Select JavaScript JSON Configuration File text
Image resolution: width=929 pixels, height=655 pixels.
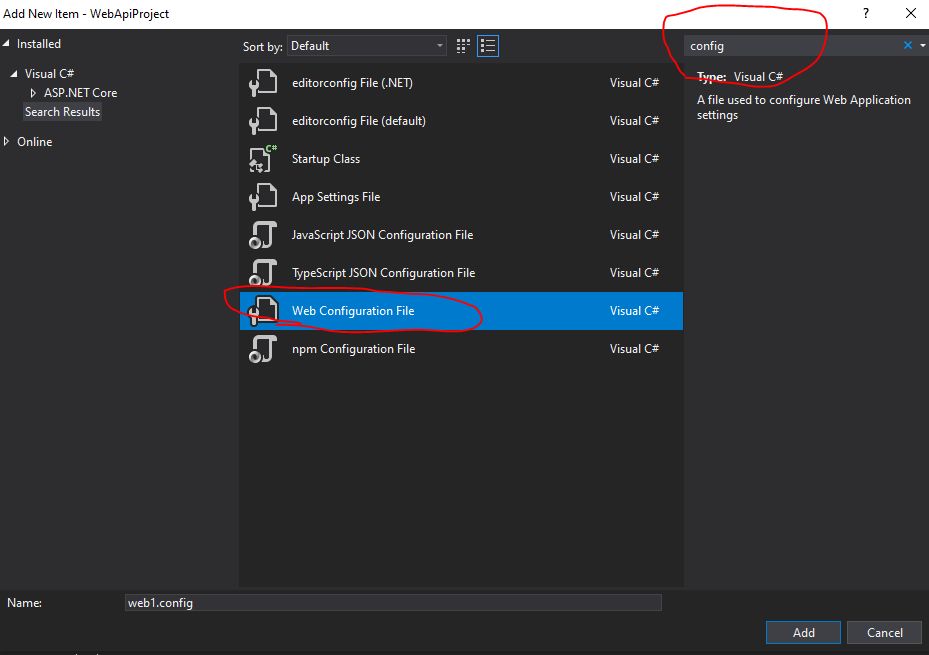click(382, 235)
